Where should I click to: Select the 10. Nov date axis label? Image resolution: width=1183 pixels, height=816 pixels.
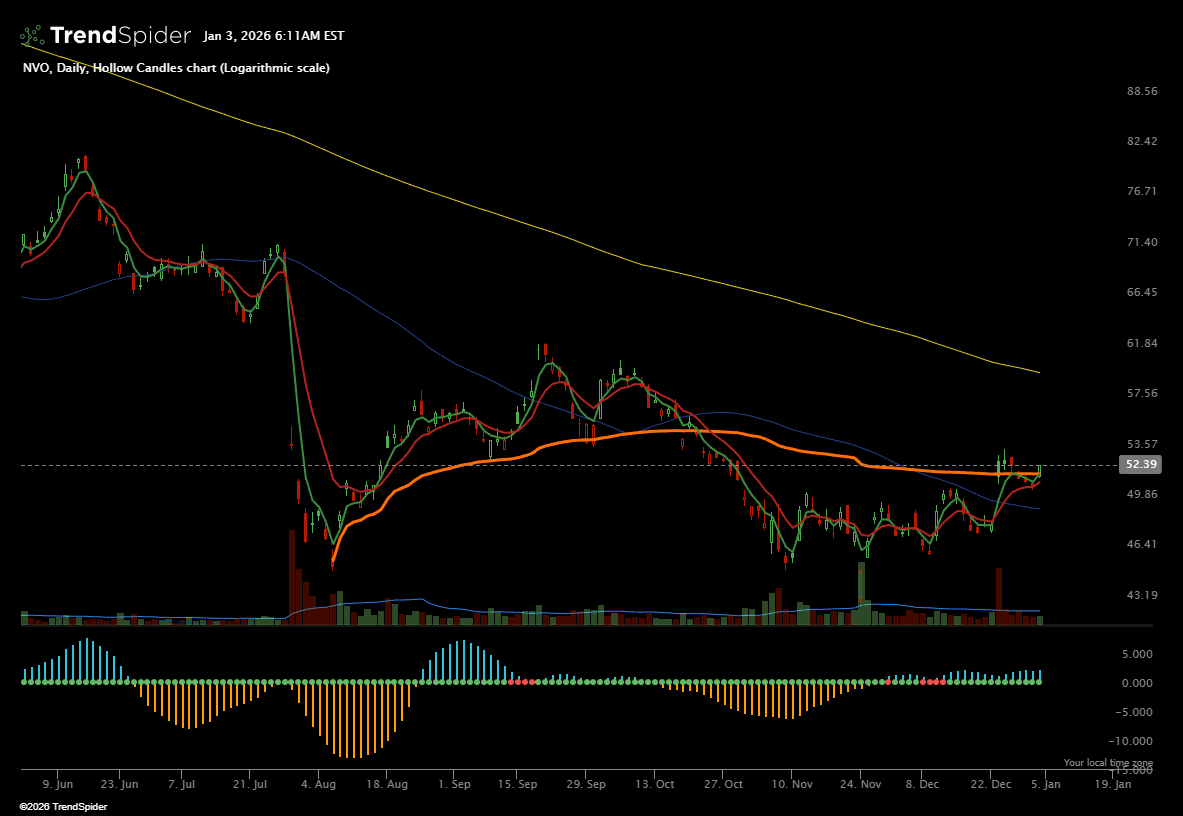point(790,785)
